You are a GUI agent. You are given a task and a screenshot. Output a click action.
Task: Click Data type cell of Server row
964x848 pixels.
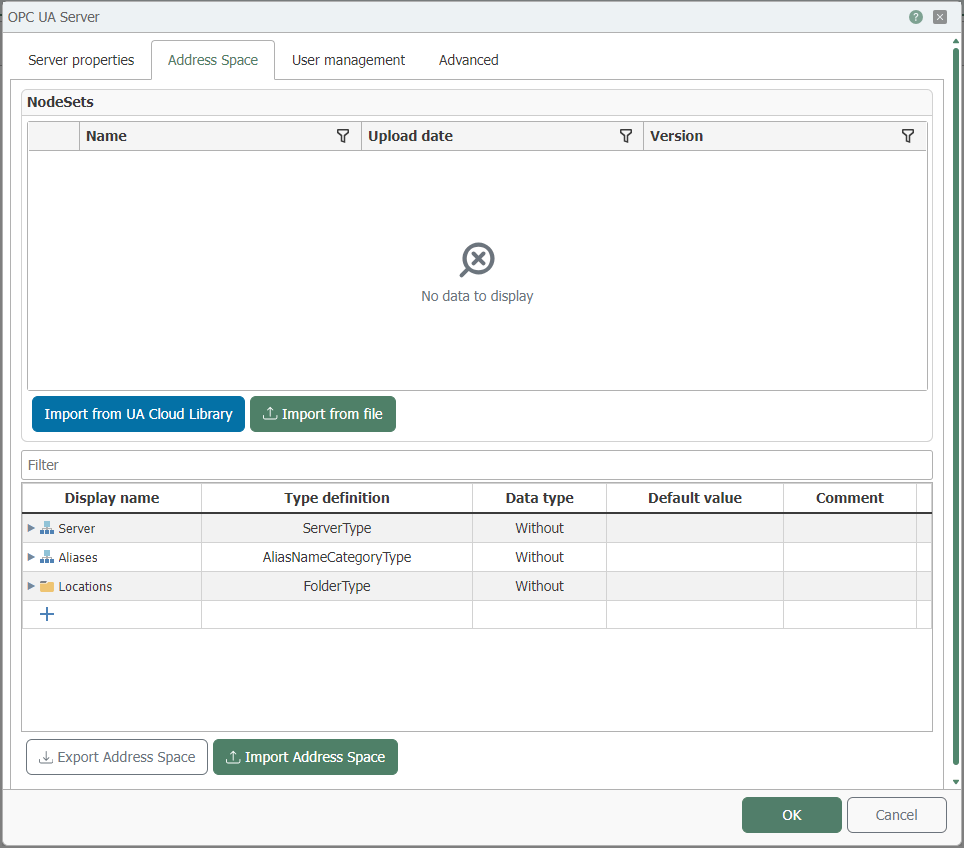(x=539, y=528)
